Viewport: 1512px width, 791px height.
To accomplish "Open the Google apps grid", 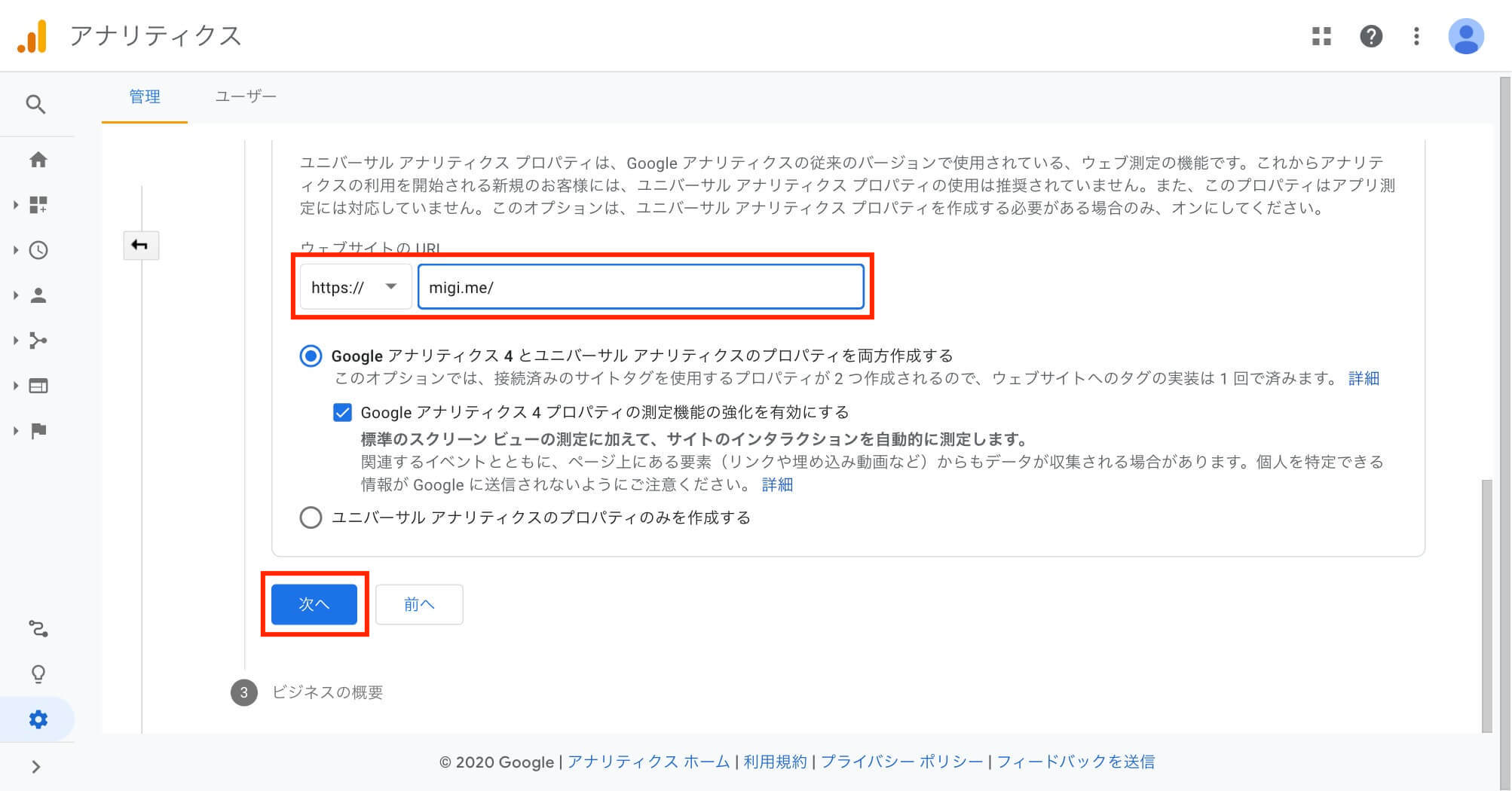I will click(x=1321, y=36).
